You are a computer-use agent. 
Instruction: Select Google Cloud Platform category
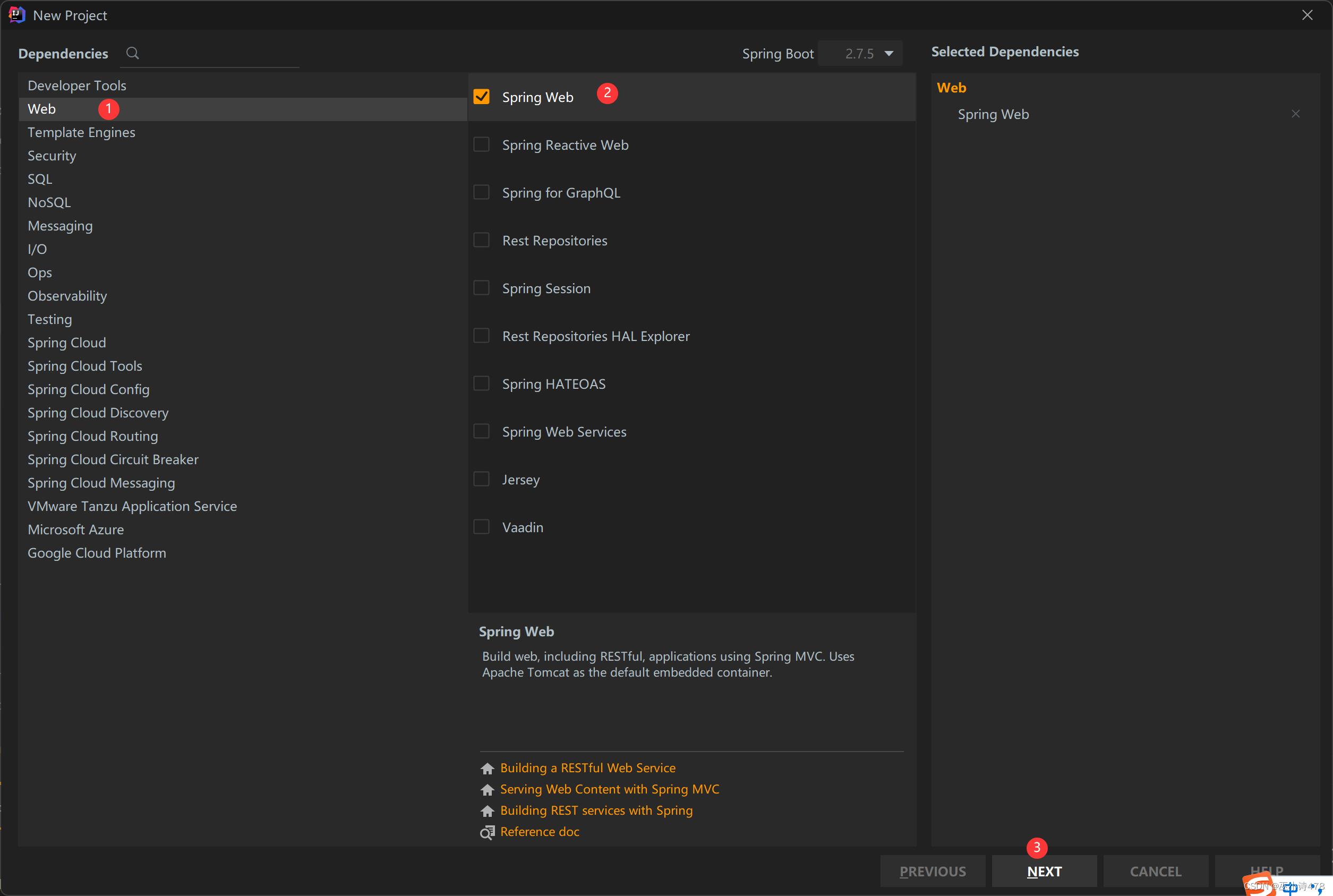(243, 554)
